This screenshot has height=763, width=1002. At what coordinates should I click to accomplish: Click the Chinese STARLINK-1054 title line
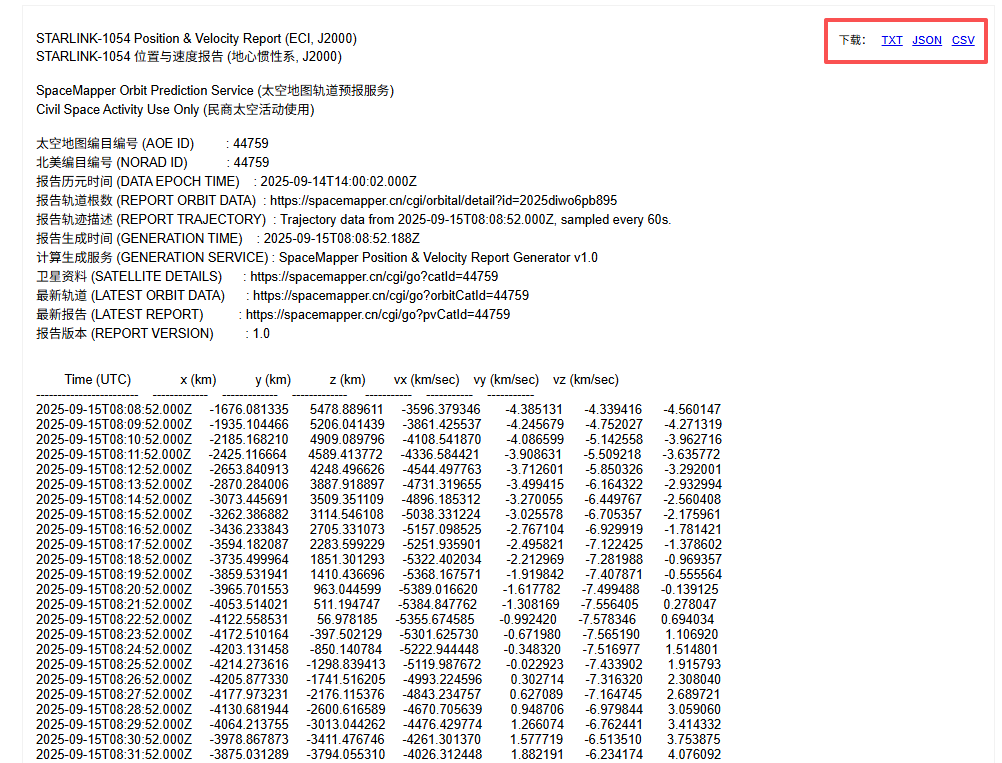pos(189,57)
